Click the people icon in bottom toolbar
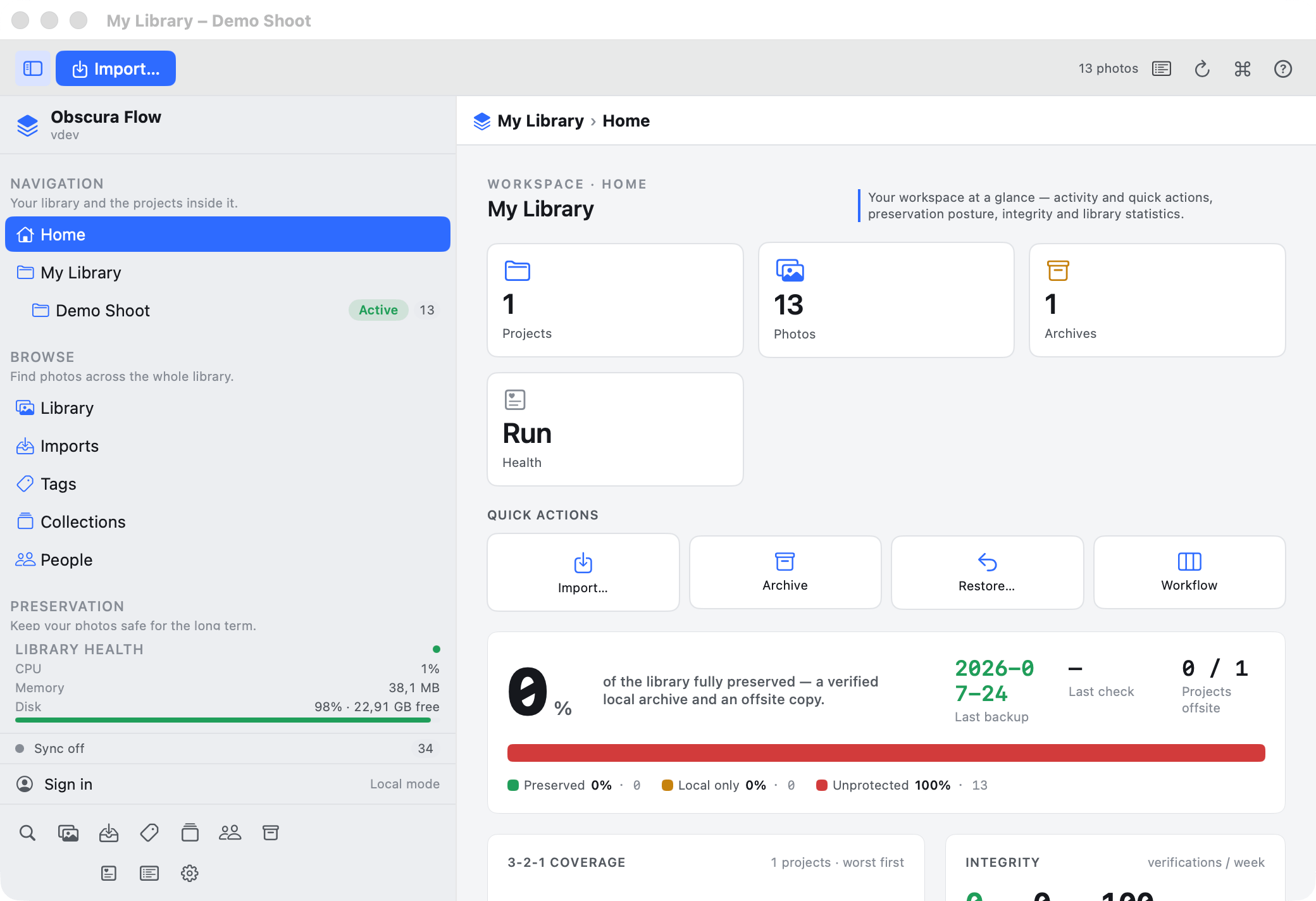This screenshot has width=1316, height=901. [x=230, y=833]
